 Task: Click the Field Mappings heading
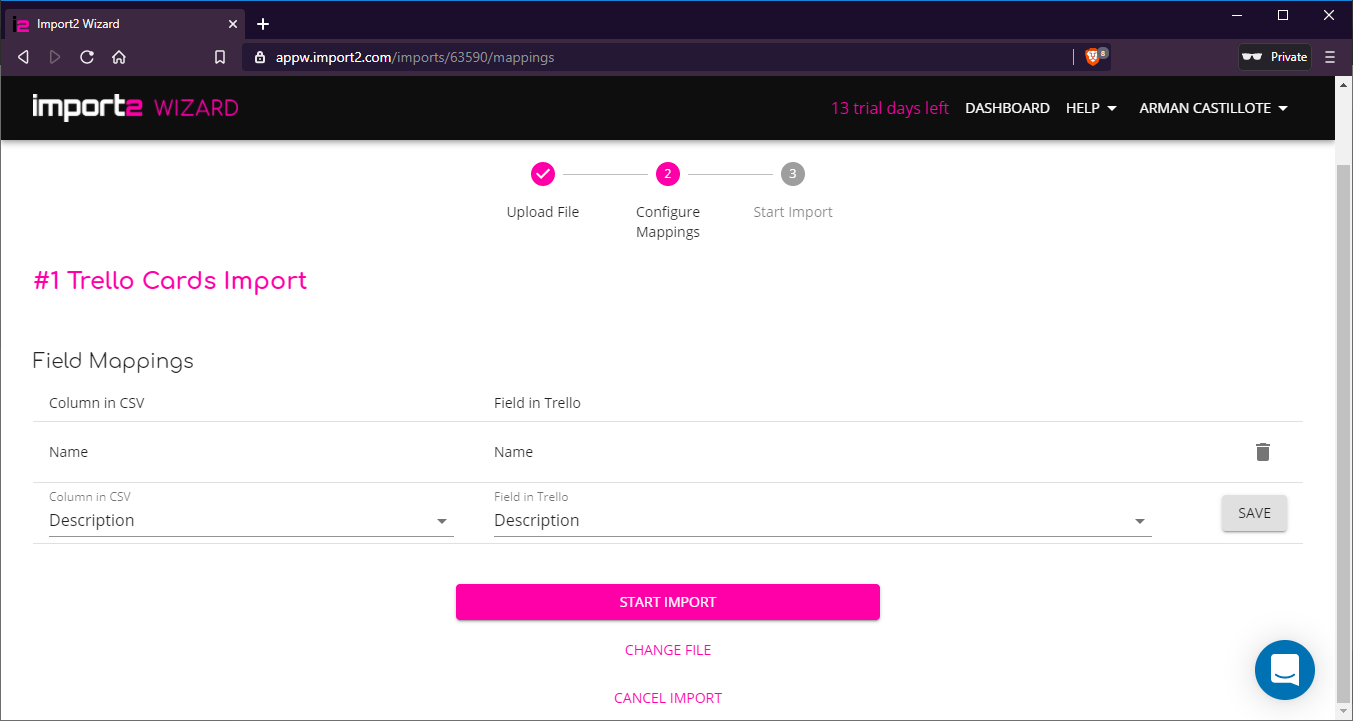(113, 361)
